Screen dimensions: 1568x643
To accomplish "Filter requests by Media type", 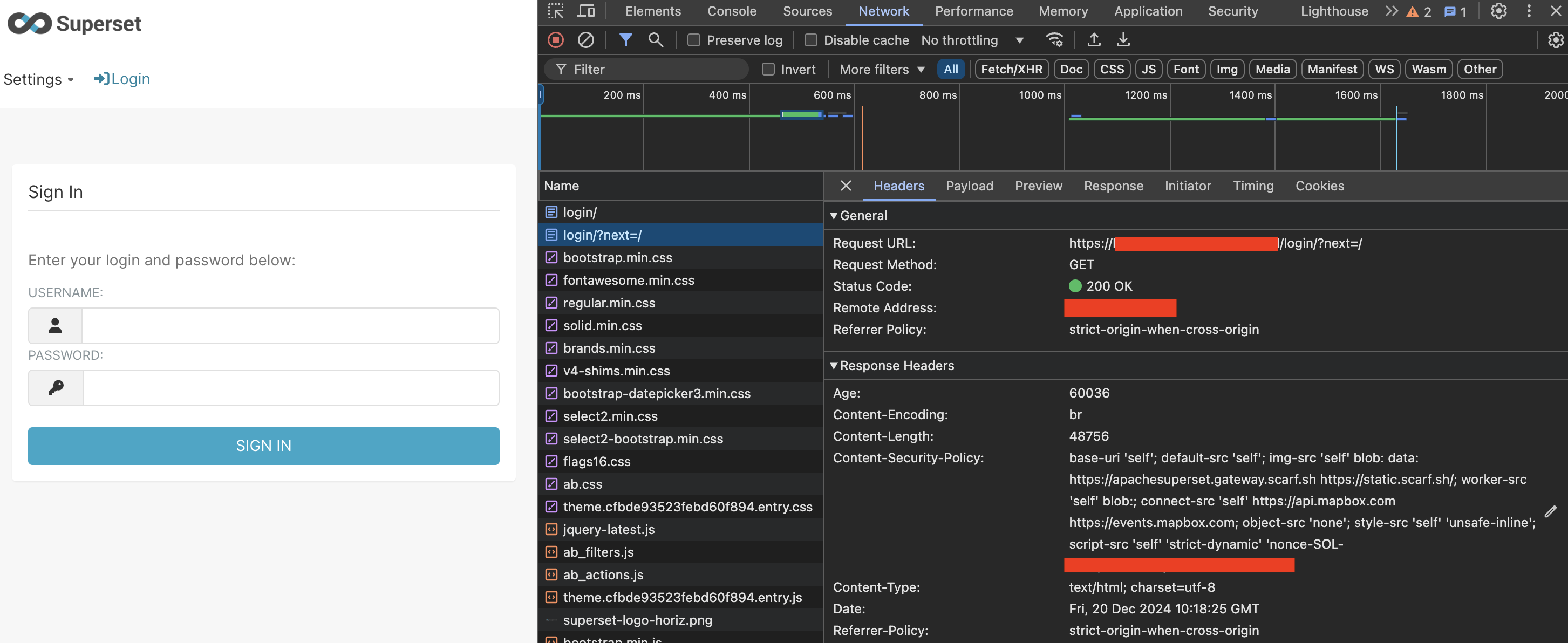I will pos(1273,70).
